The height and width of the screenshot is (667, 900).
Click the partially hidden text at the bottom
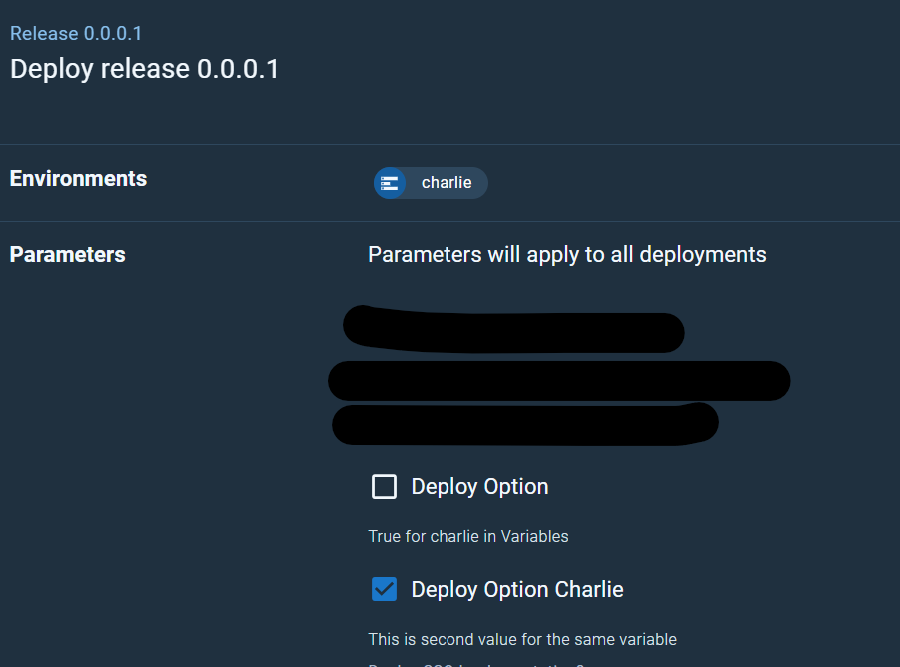point(475,663)
